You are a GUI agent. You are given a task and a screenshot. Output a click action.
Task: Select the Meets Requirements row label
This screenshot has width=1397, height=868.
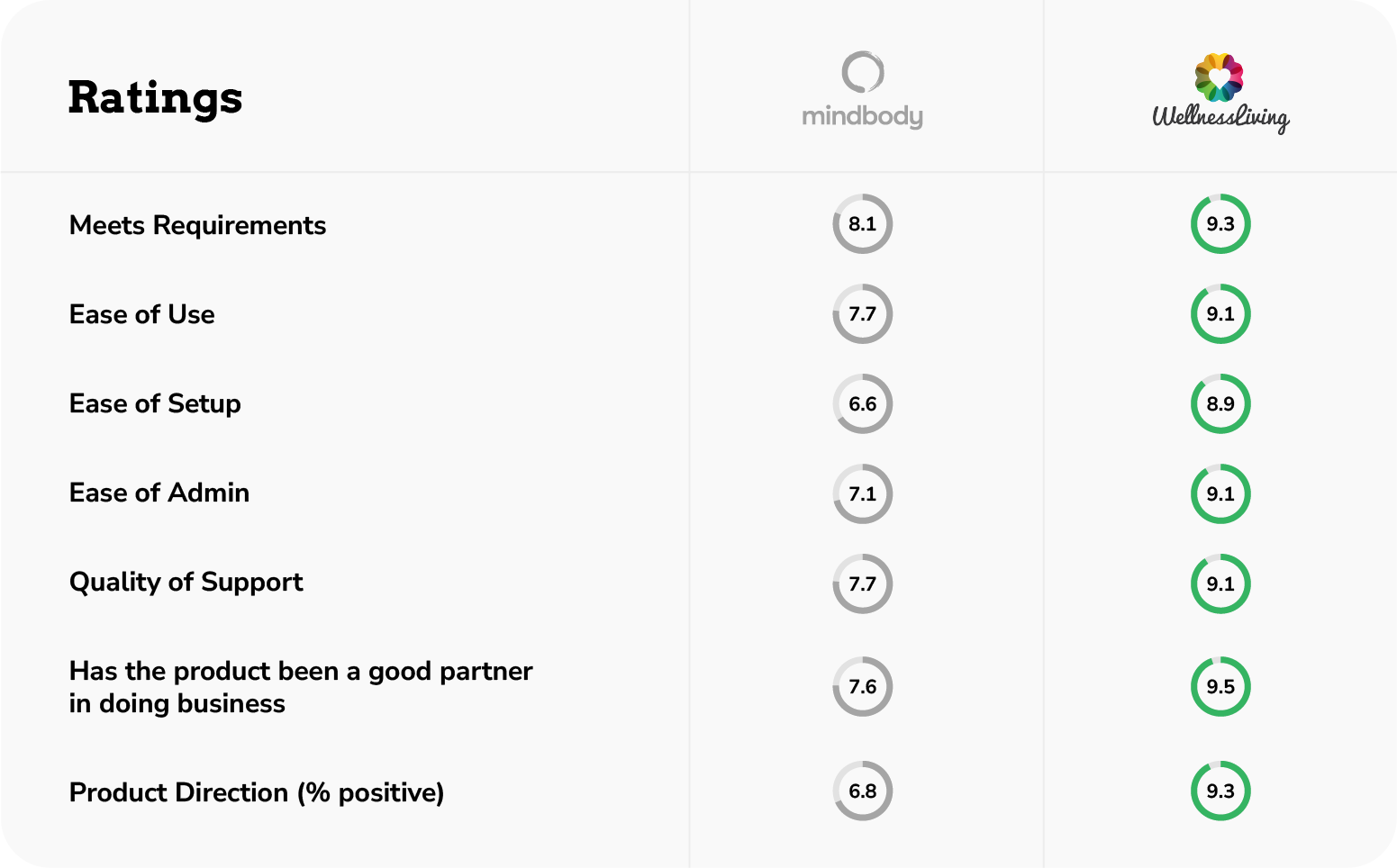197,225
